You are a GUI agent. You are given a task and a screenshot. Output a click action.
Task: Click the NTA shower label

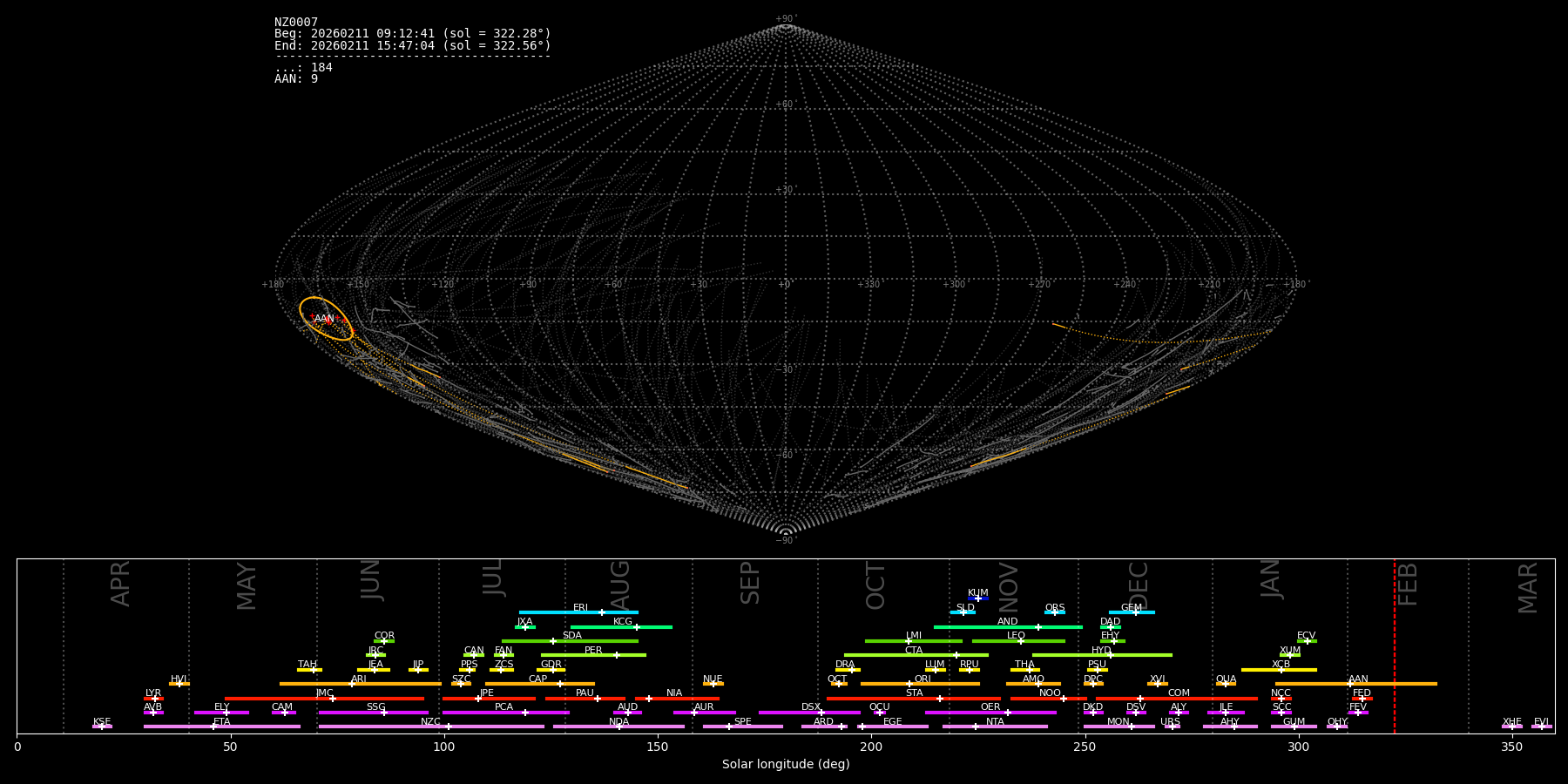(x=995, y=722)
